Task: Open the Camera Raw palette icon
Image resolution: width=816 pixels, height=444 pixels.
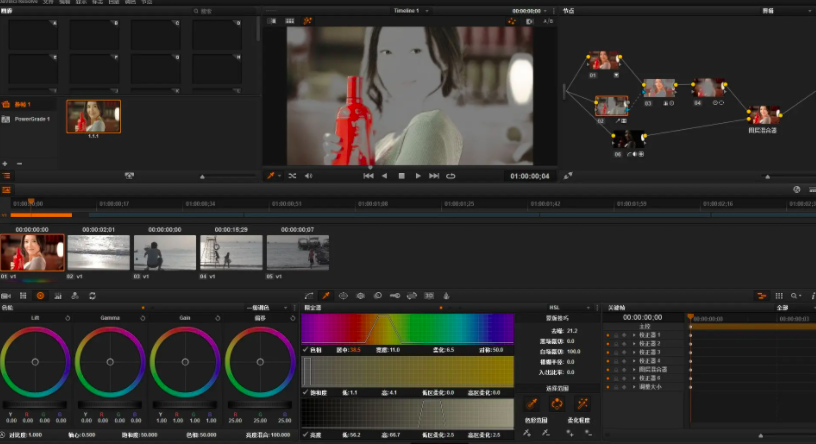Action: tap(6, 296)
